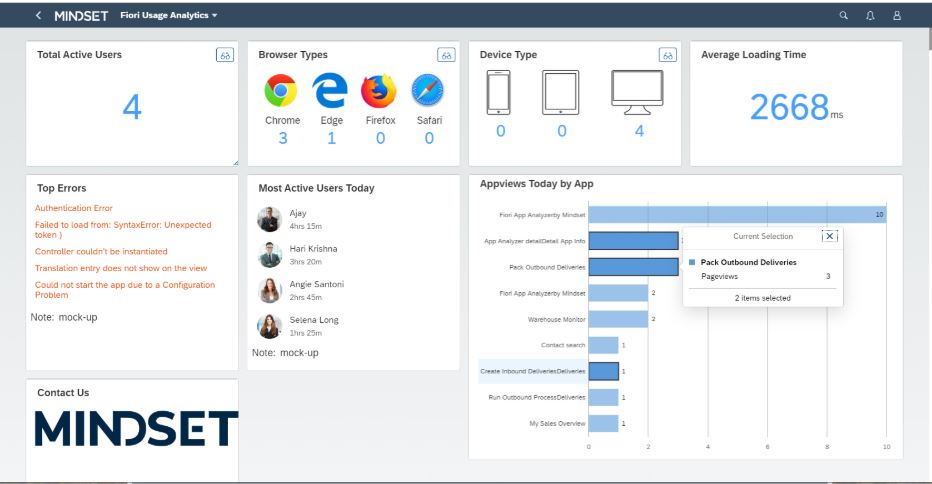
Task: Click the name Angie Santoni
Action: pos(317,284)
